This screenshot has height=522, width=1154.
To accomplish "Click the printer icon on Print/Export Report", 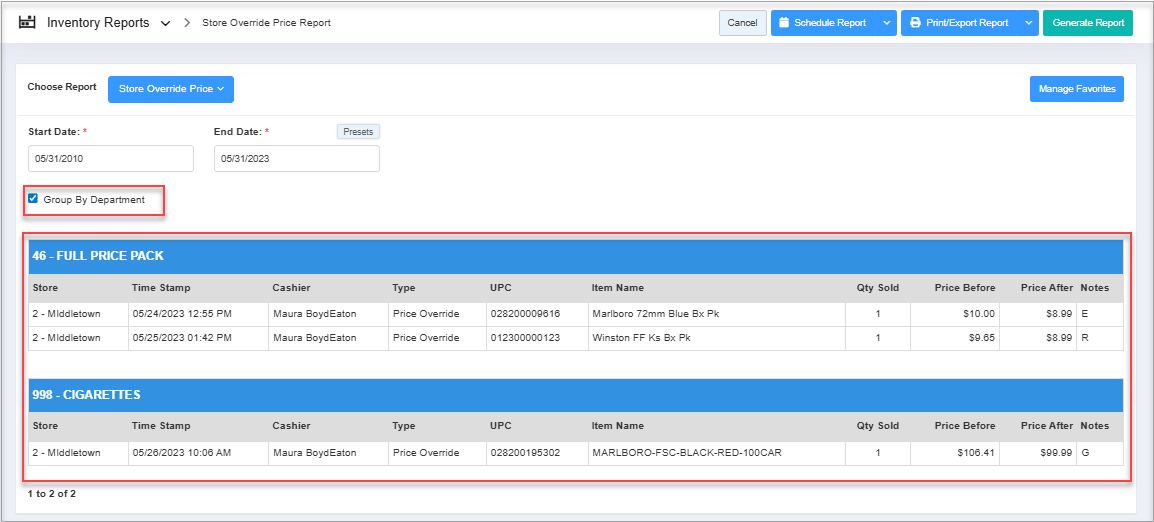I will tap(915, 23).
